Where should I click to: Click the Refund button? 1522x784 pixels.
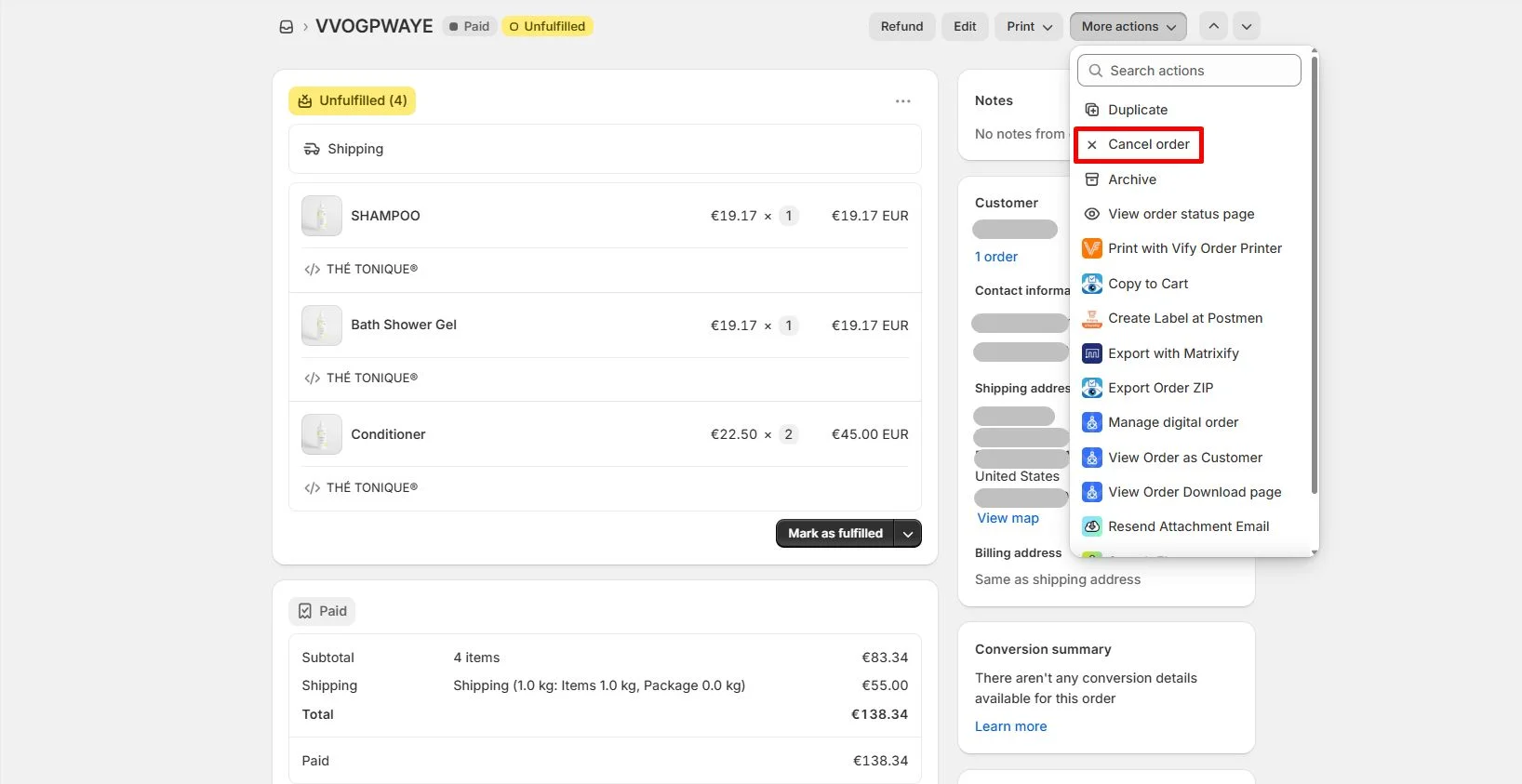pyautogui.click(x=902, y=27)
